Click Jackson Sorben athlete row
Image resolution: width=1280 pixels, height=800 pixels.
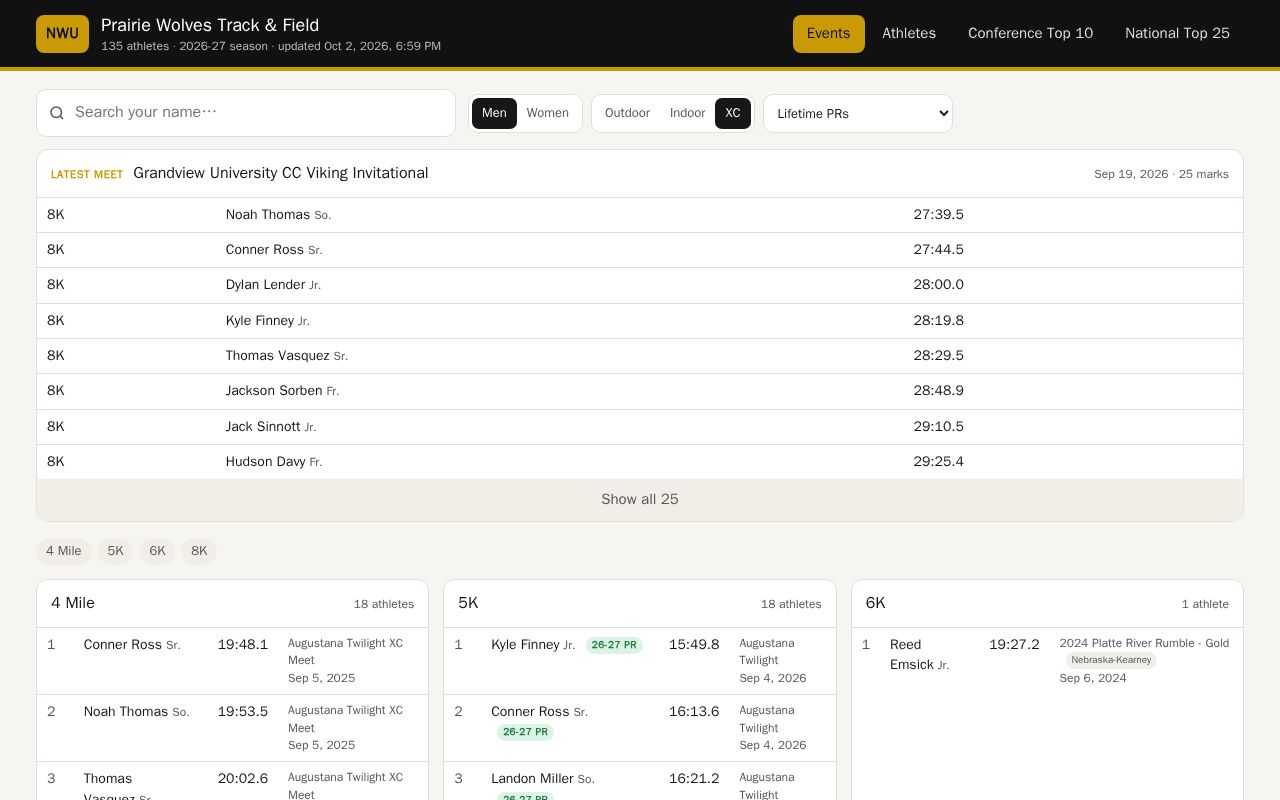pos(640,391)
